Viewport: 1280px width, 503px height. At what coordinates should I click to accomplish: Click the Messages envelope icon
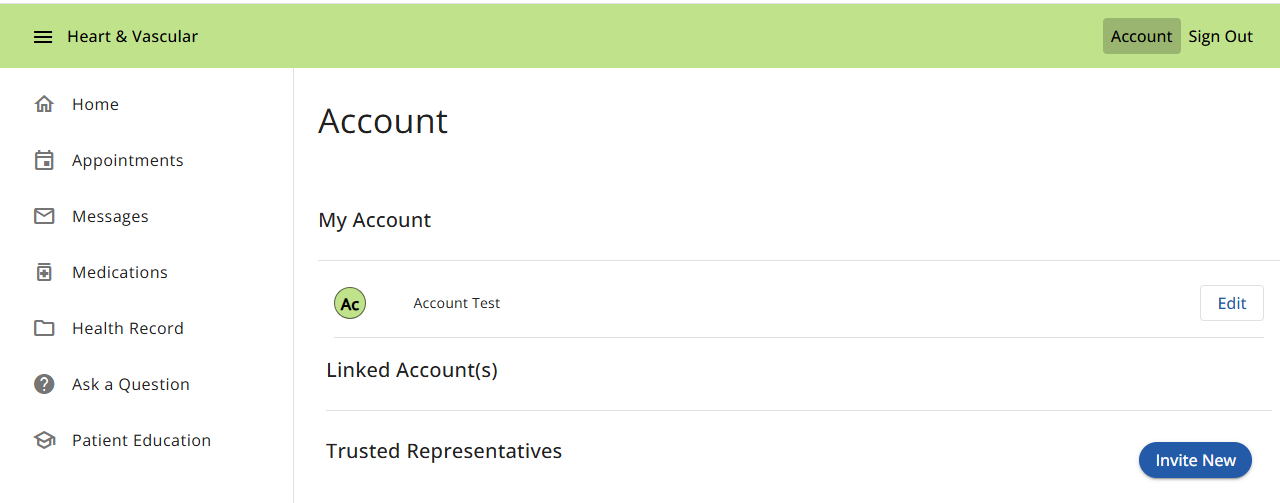(x=44, y=216)
